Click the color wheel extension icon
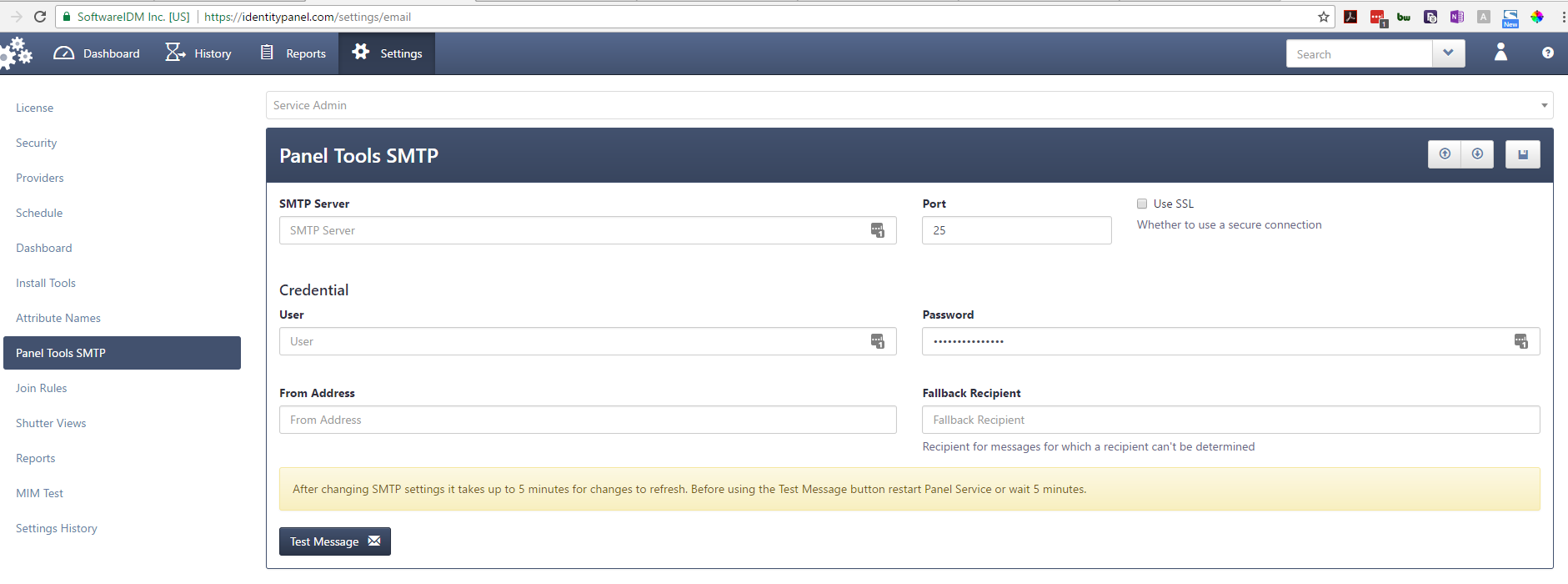This screenshot has width=1568, height=584. [1537, 17]
